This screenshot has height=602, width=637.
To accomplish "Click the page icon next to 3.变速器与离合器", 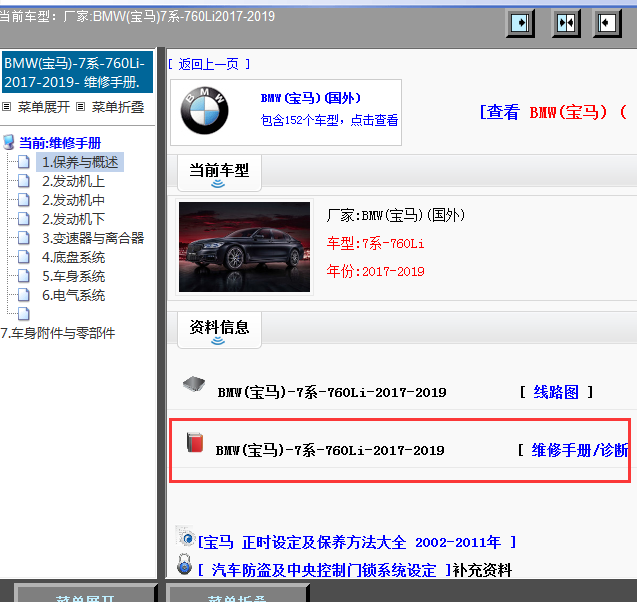I will tap(24, 238).
